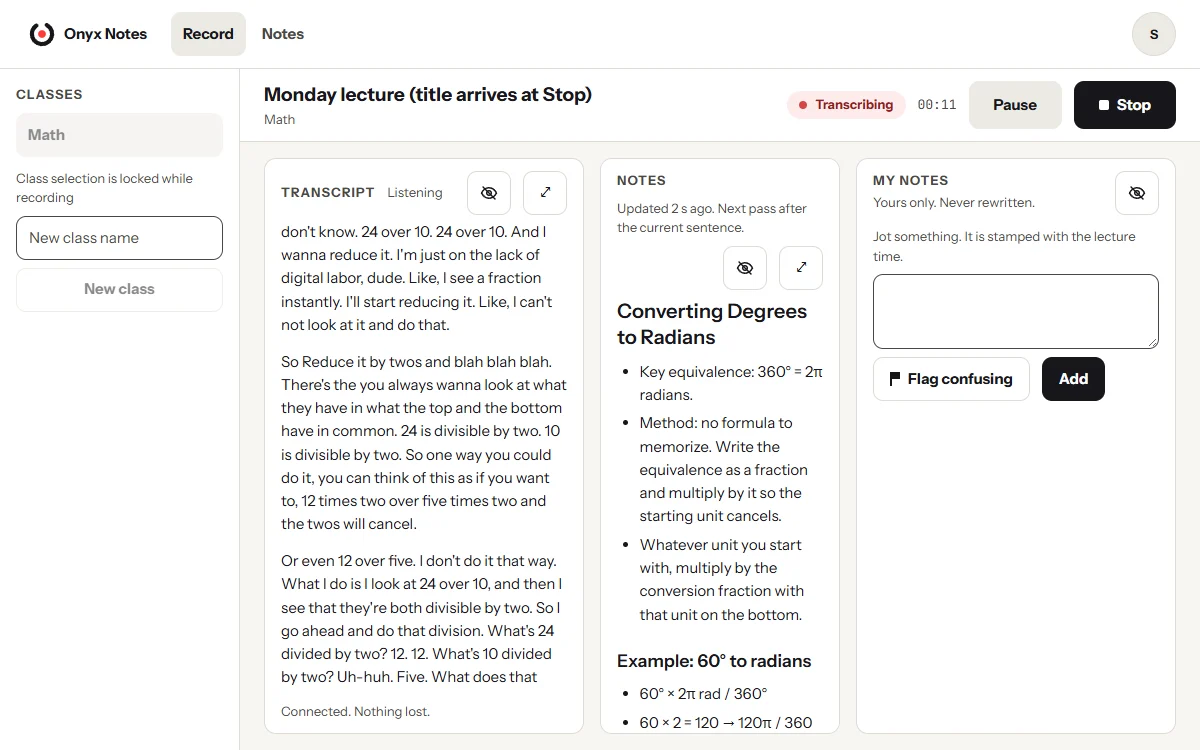Click the 'Key equivalence: 360° = 2π' bullet
The image size is (1200, 750).
(x=731, y=383)
